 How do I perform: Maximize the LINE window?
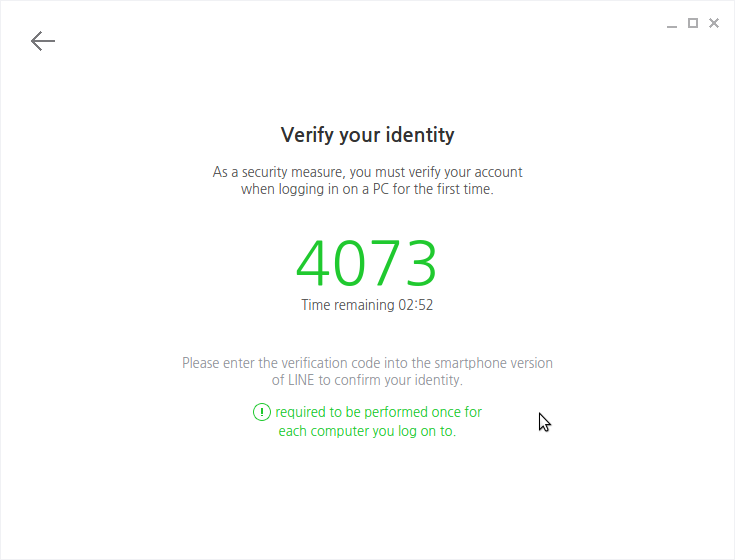pos(693,23)
